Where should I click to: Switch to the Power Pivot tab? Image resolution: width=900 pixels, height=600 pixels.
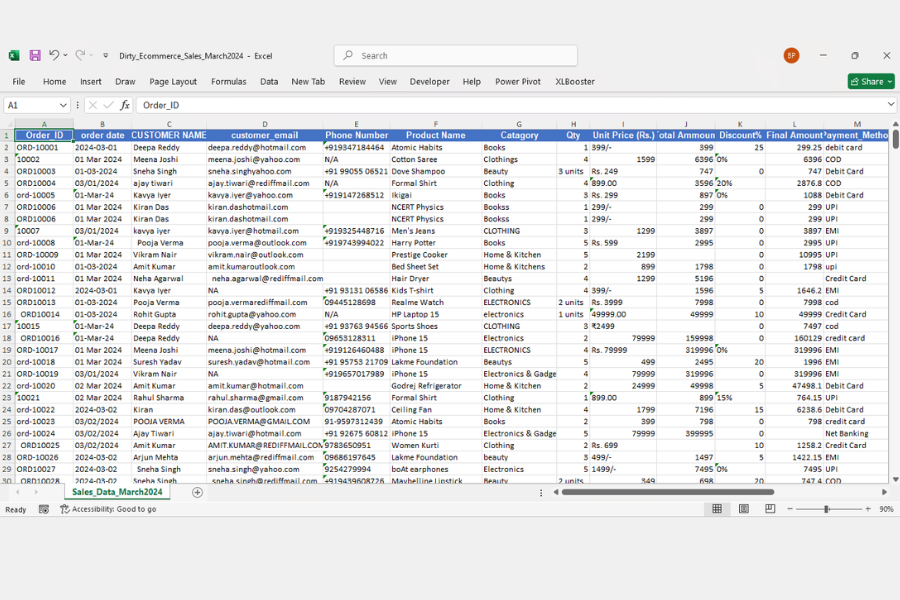click(518, 82)
